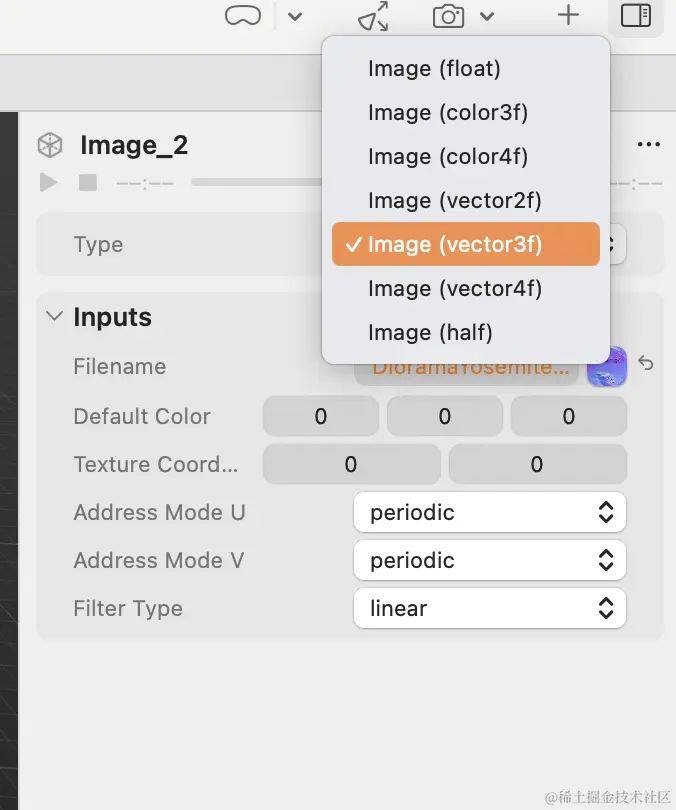Click the plus add button

(x=568, y=15)
